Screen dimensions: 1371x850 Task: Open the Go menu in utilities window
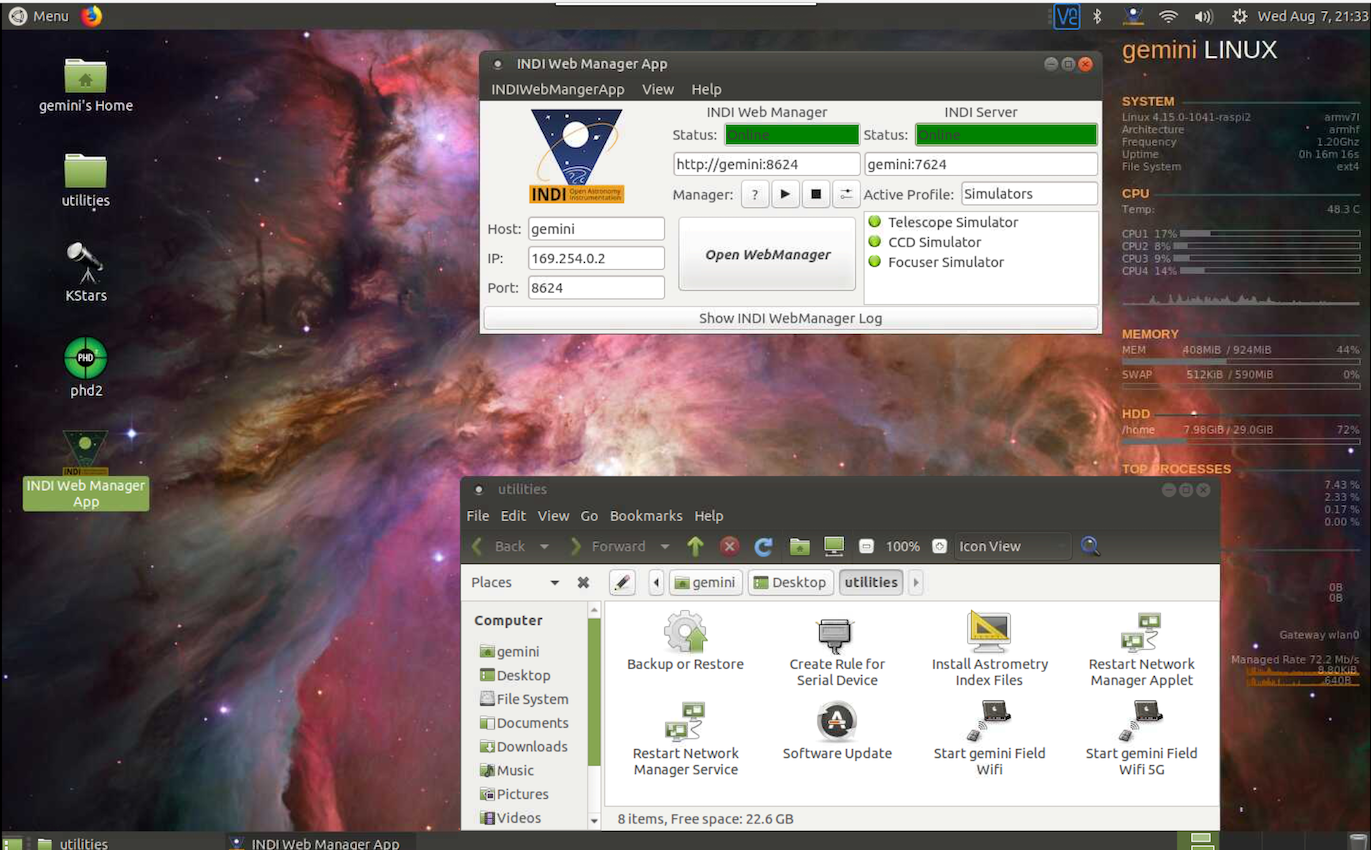point(589,516)
